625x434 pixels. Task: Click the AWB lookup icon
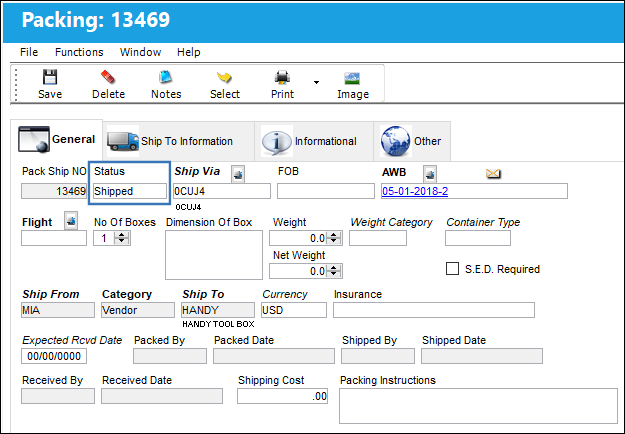click(x=430, y=174)
